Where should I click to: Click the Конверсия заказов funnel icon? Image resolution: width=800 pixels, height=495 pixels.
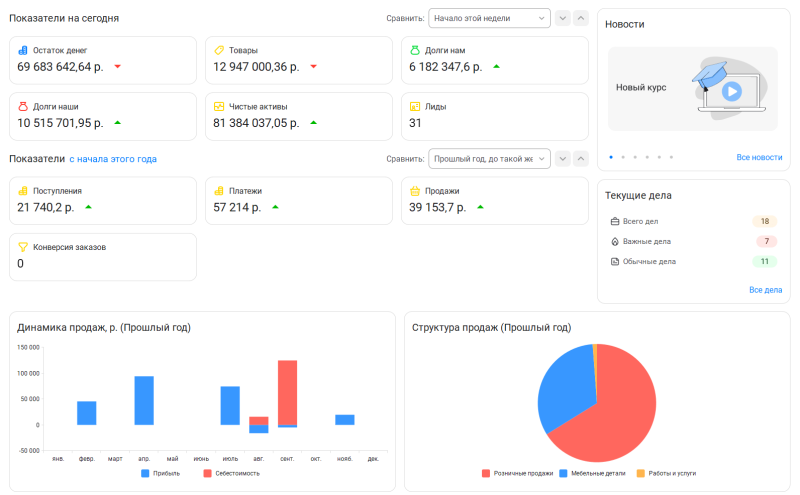click(23, 246)
